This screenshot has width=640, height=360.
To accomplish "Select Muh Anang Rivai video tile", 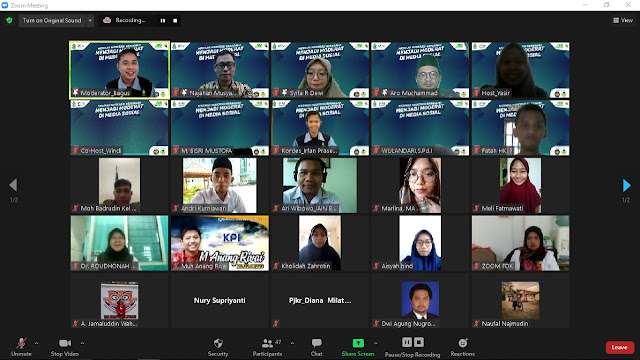I will click(x=220, y=243).
